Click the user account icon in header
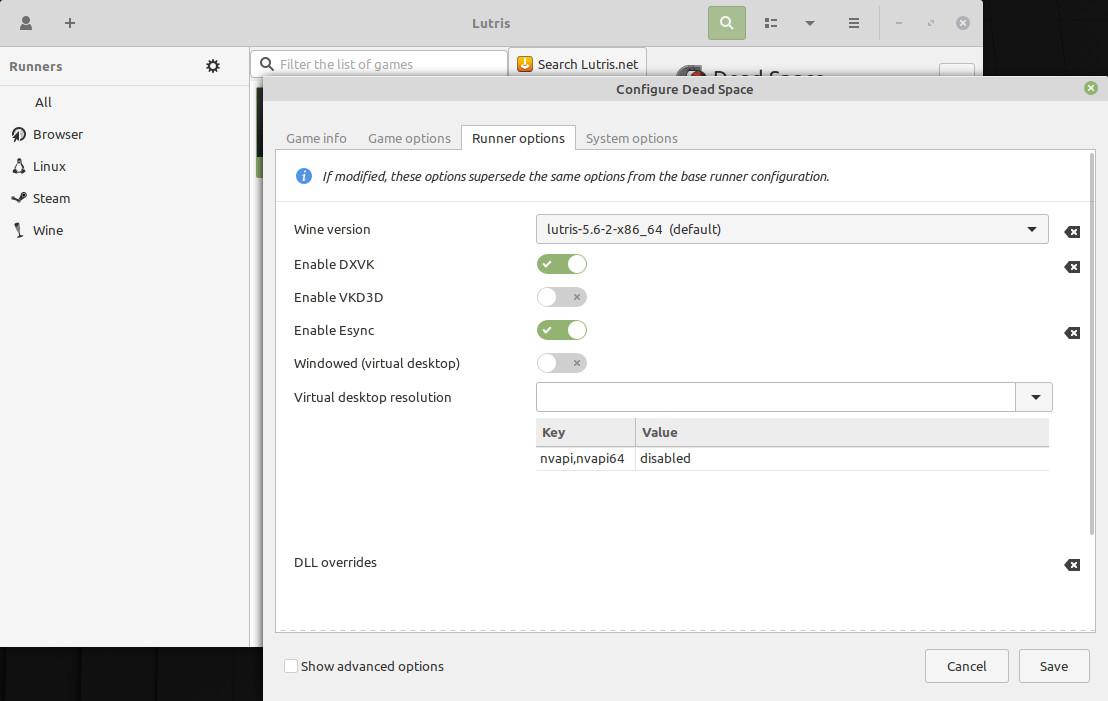 click(x=26, y=23)
